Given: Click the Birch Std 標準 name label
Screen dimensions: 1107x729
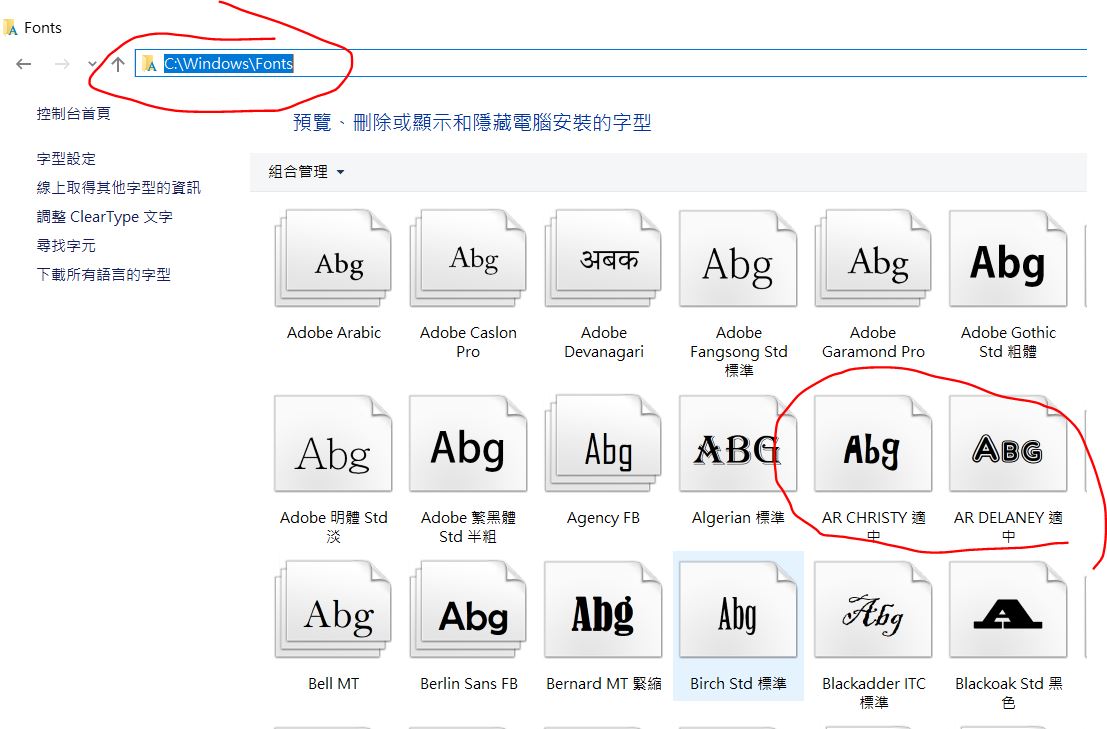Looking at the screenshot, I should pos(738,684).
